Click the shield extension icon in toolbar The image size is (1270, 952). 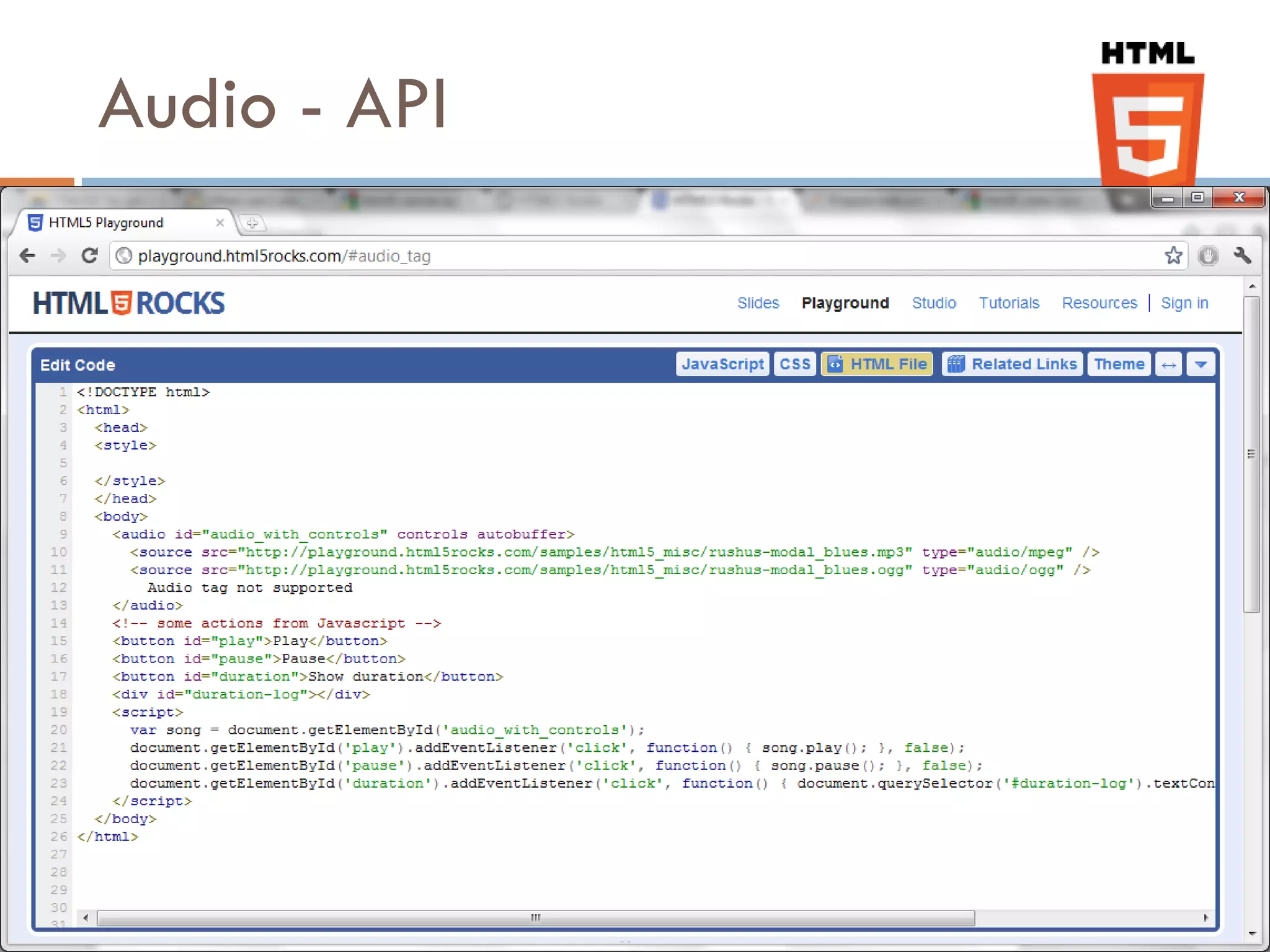[x=1208, y=255]
